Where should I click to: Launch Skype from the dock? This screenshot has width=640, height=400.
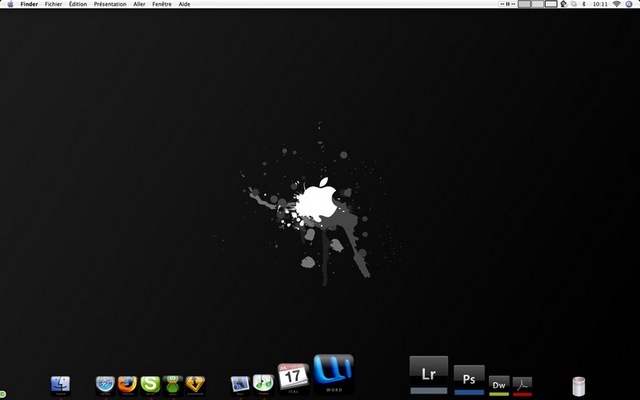point(150,384)
